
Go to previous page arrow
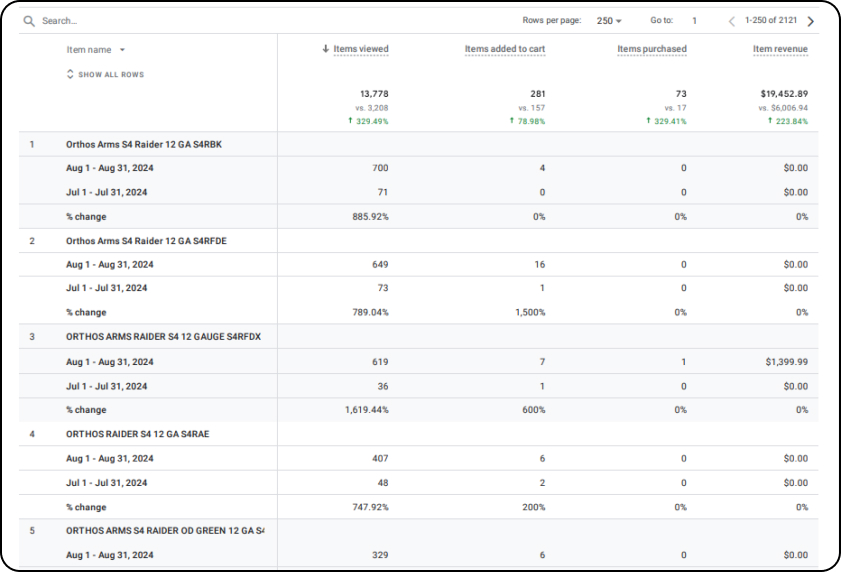click(732, 21)
